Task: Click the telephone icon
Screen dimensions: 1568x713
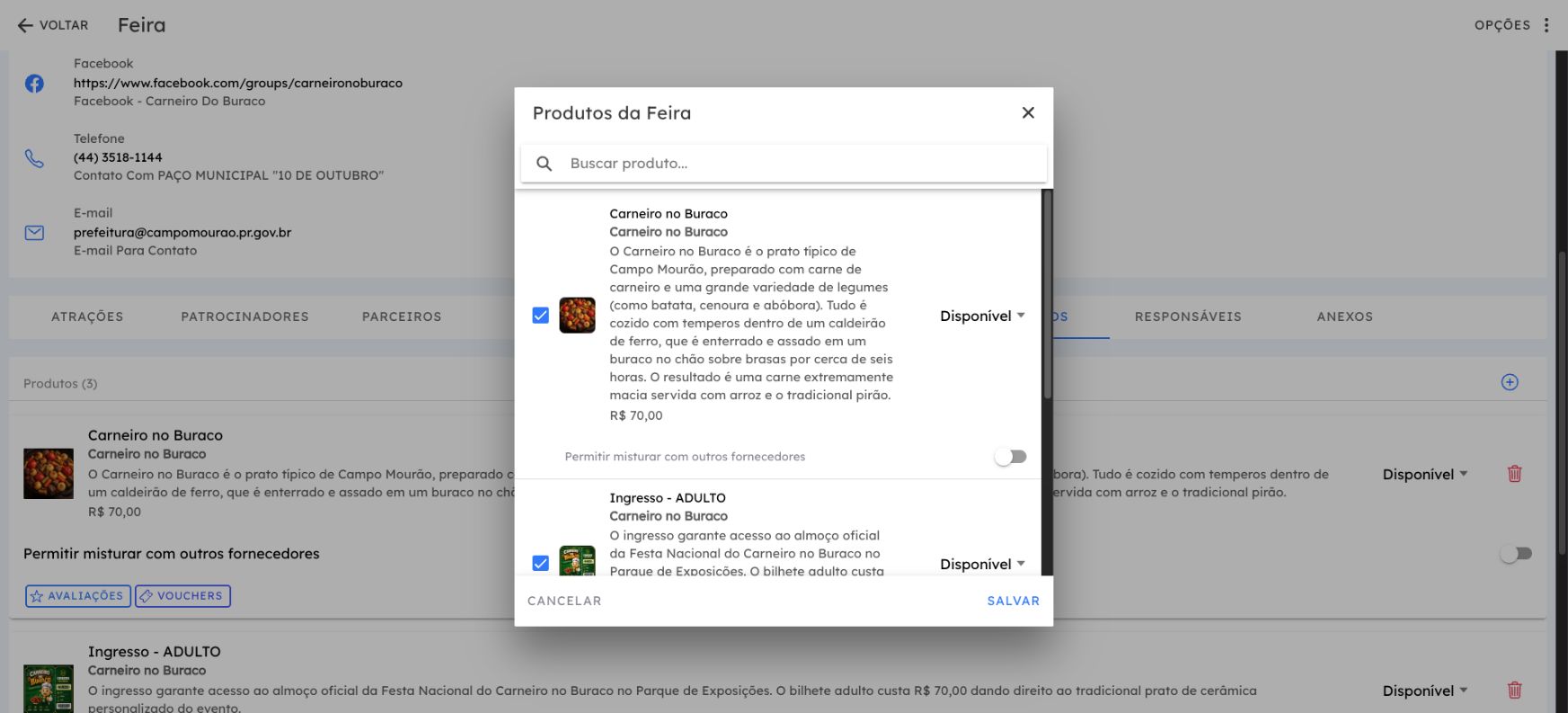Action: click(x=34, y=158)
